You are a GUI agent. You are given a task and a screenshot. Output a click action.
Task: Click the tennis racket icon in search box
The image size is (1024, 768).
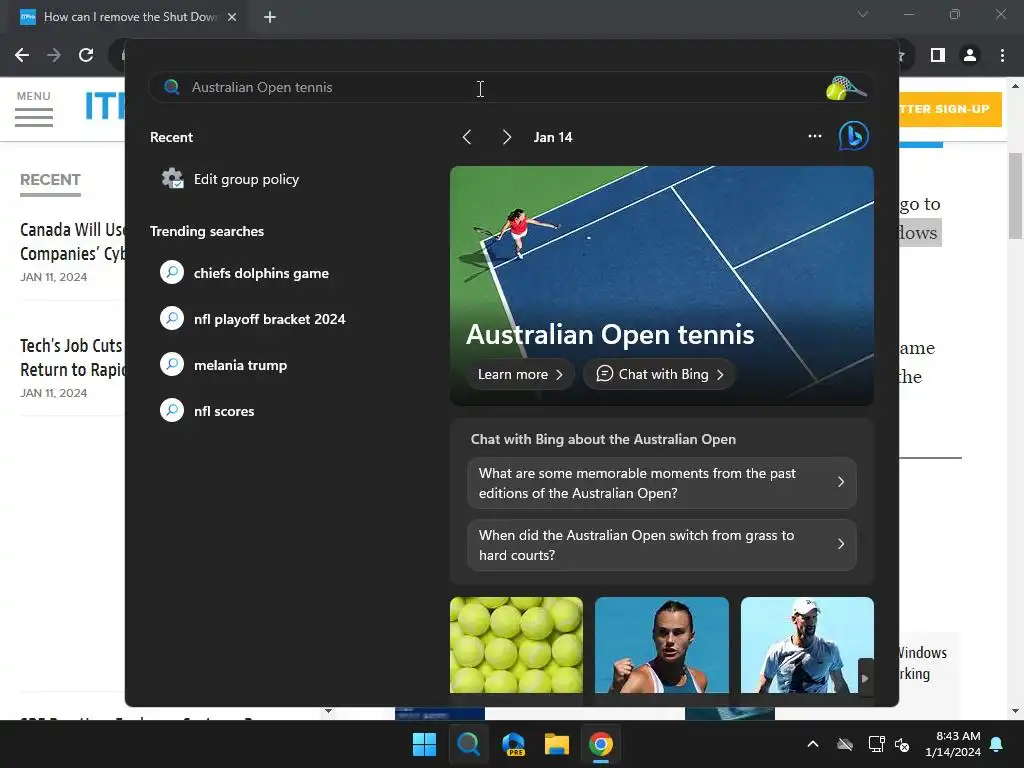846,88
